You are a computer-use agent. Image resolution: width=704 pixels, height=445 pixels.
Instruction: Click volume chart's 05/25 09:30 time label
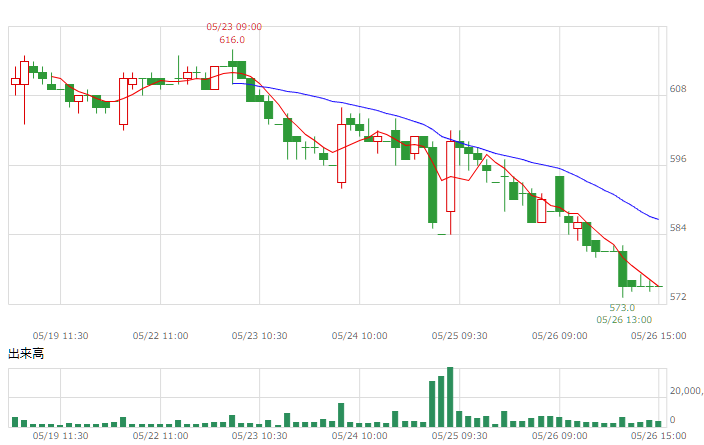click(x=459, y=436)
